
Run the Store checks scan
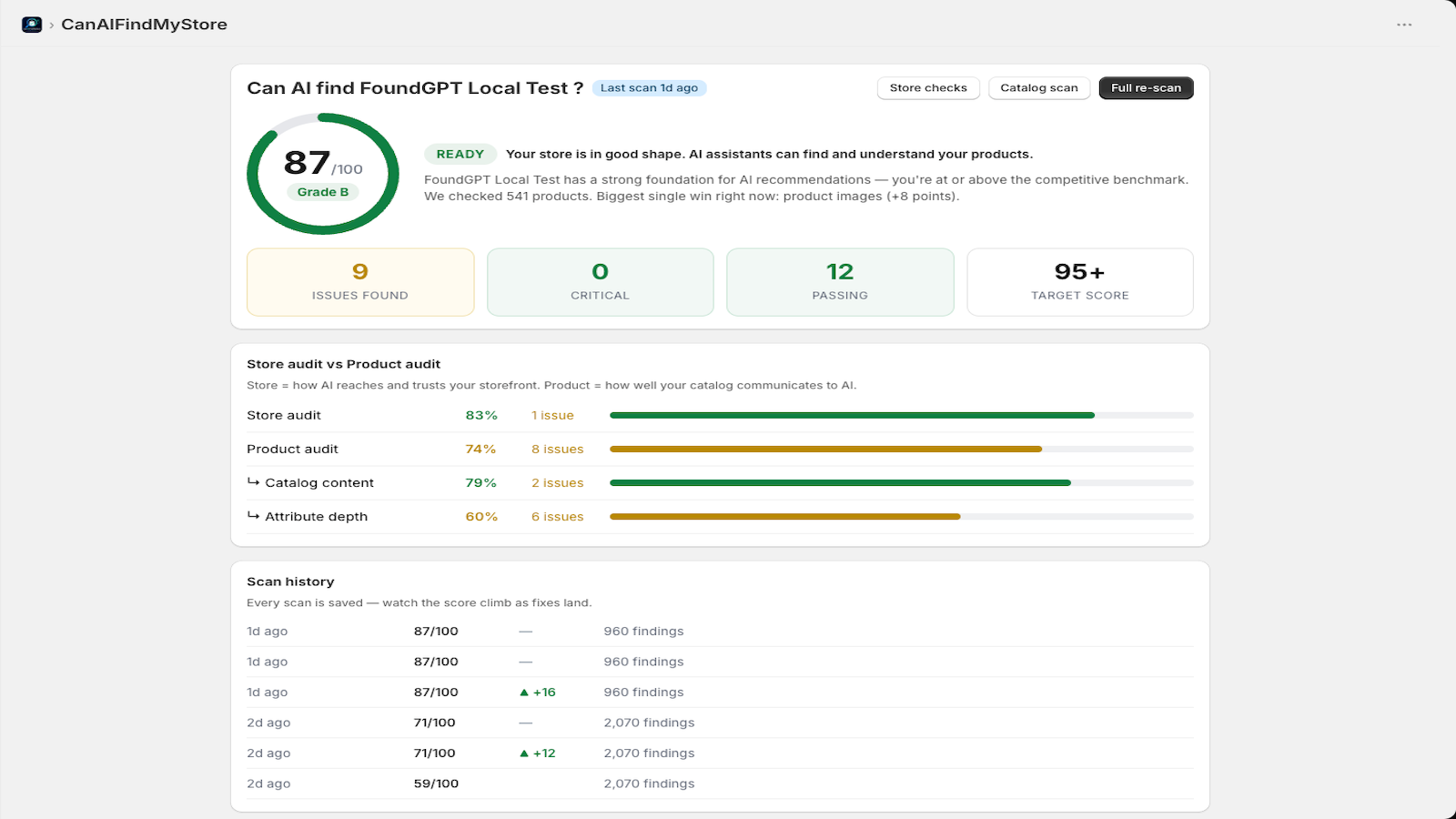pos(928,88)
